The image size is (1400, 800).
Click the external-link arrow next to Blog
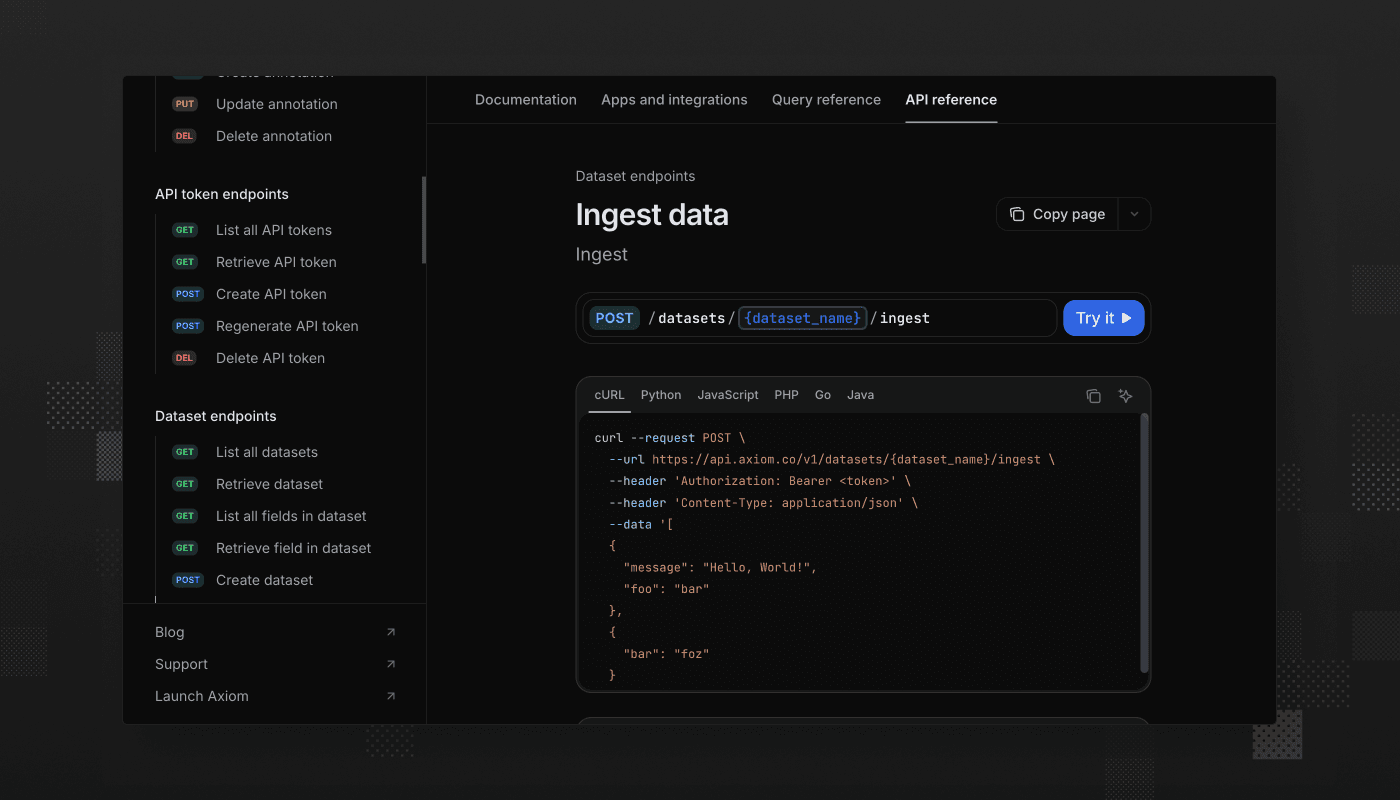click(x=390, y=632)
